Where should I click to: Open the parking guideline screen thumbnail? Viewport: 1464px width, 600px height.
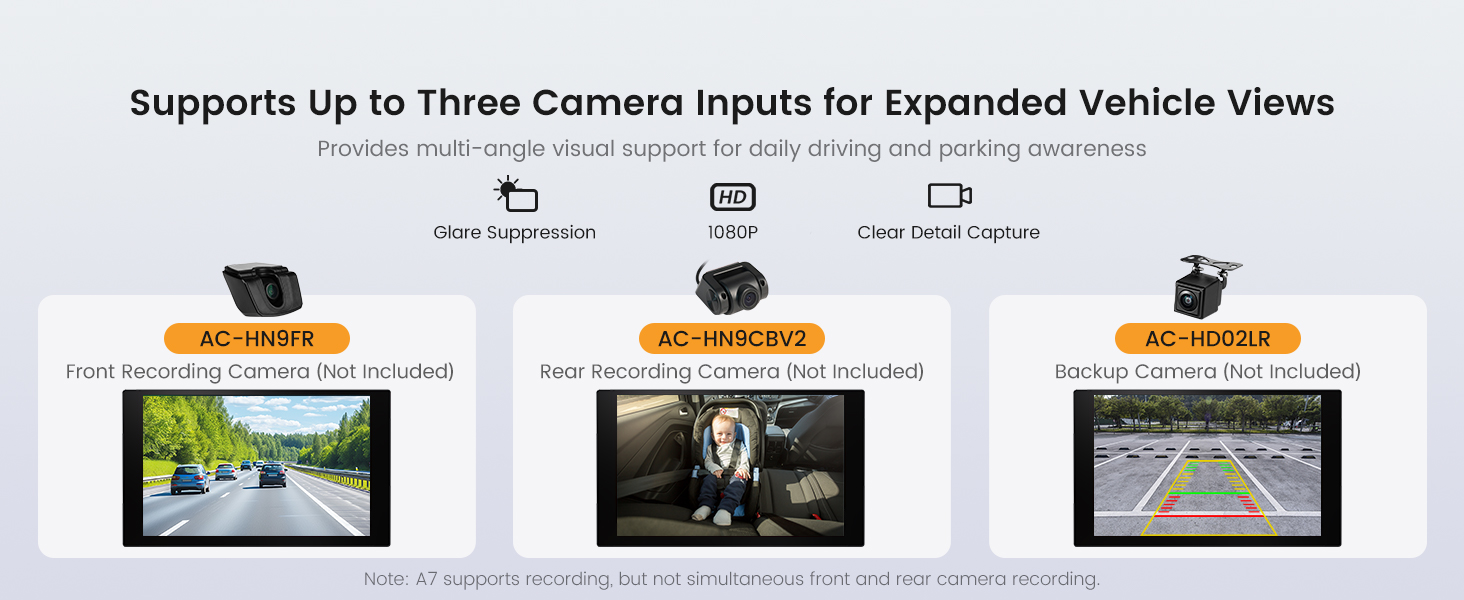tap(1208, 468)
